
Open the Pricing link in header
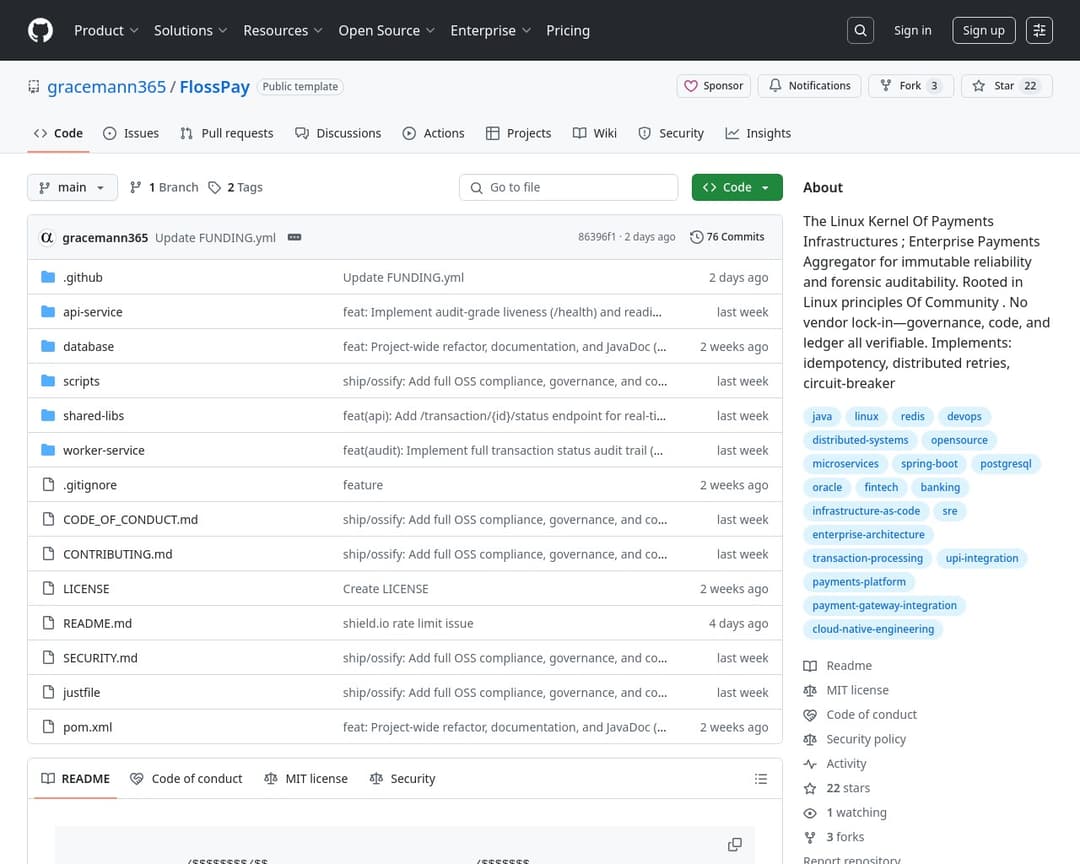[568, 30]
